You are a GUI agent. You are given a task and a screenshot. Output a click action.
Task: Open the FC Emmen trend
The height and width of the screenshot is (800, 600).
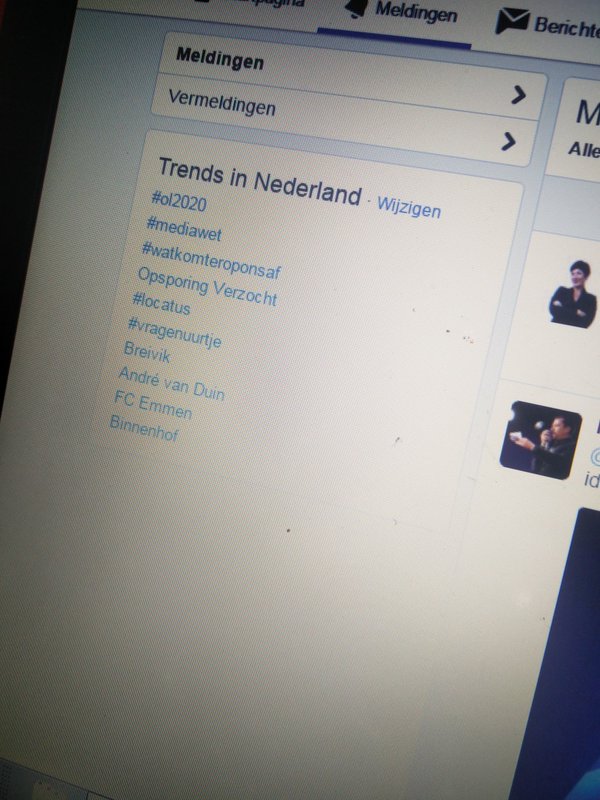(153, 405)
